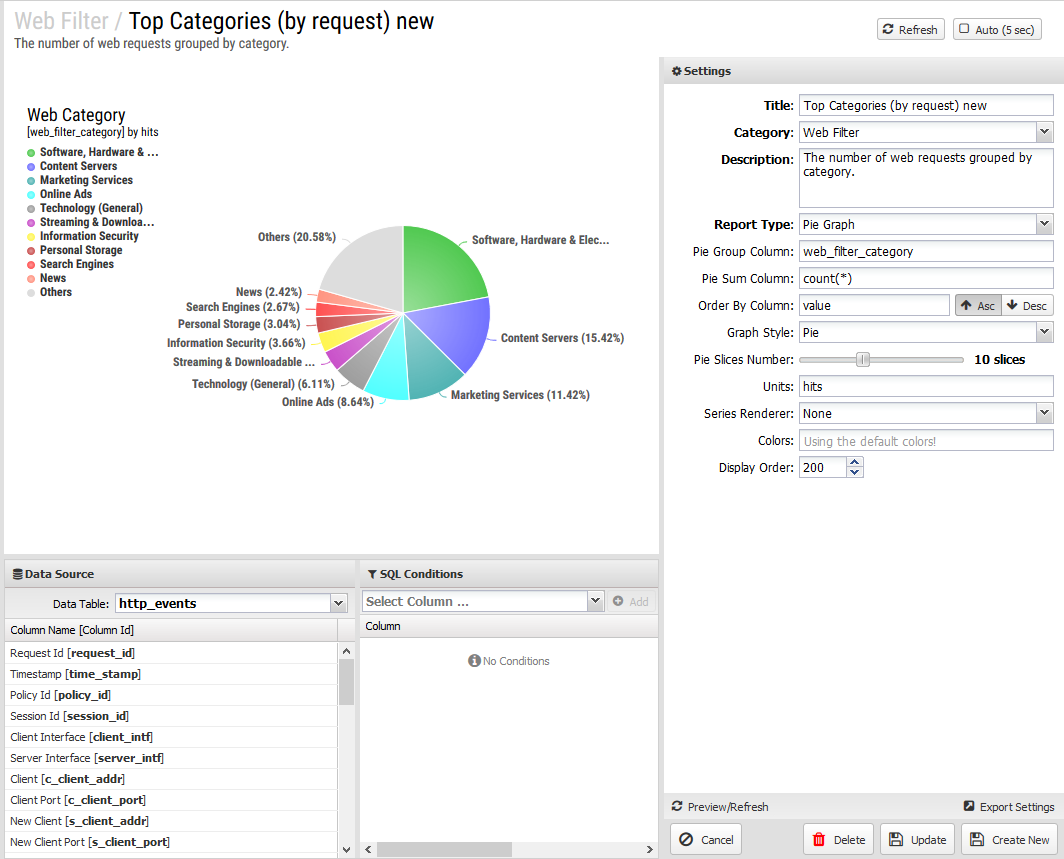The image size is (1064, 859).
Task: Open the Series Renderer dropdown
Action: (1044, 413)
